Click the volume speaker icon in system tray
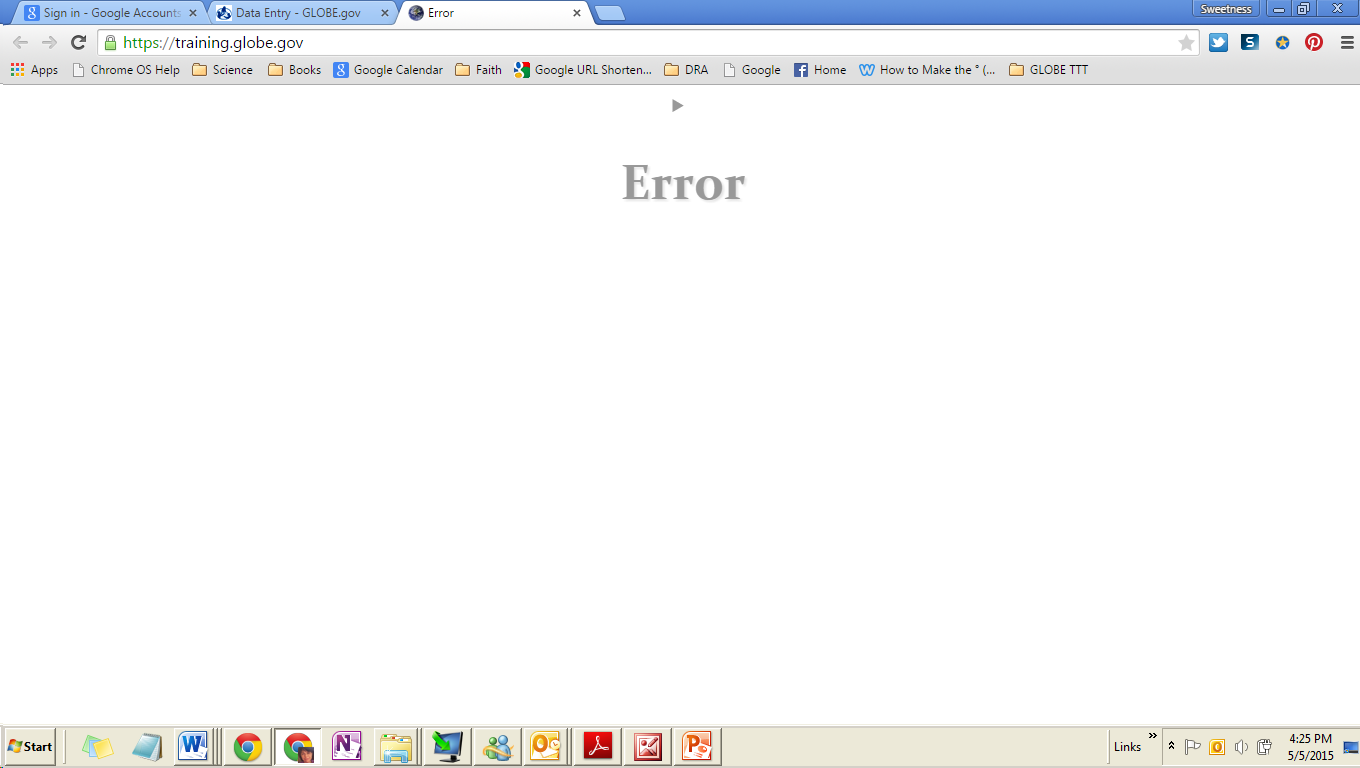The image size is (1360, 768). pyautogui.click(x=1241, y=747)
